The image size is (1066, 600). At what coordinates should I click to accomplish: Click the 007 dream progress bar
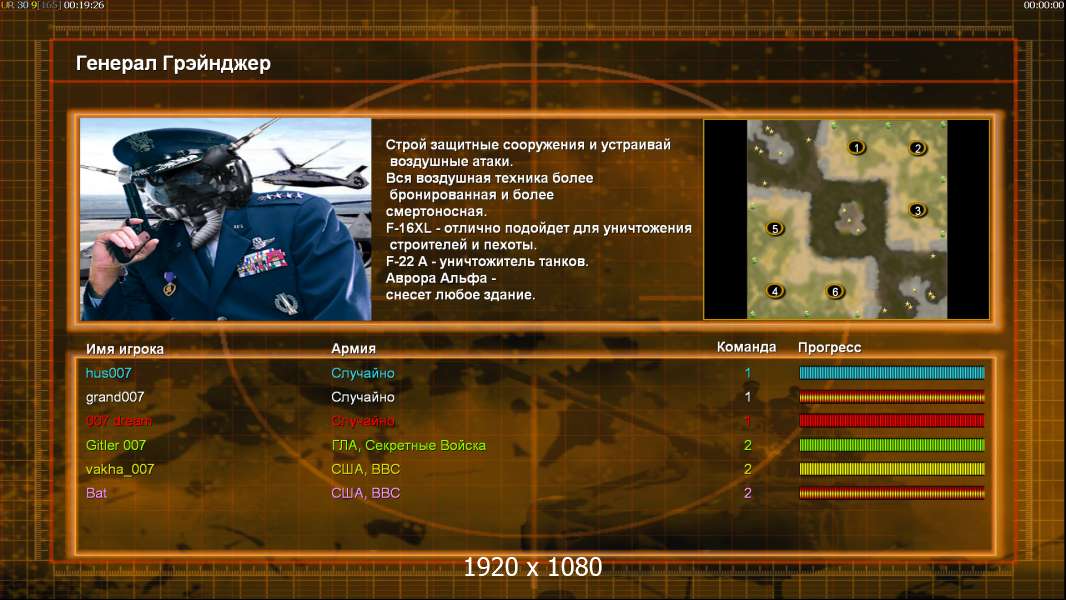click(892, 421)
